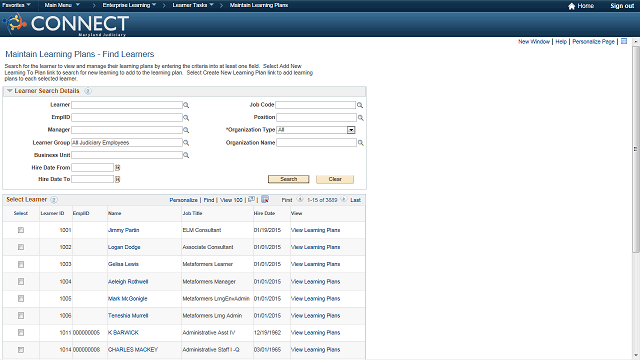
Task: Click the Learner input field
Action: [x=127, y=105]
